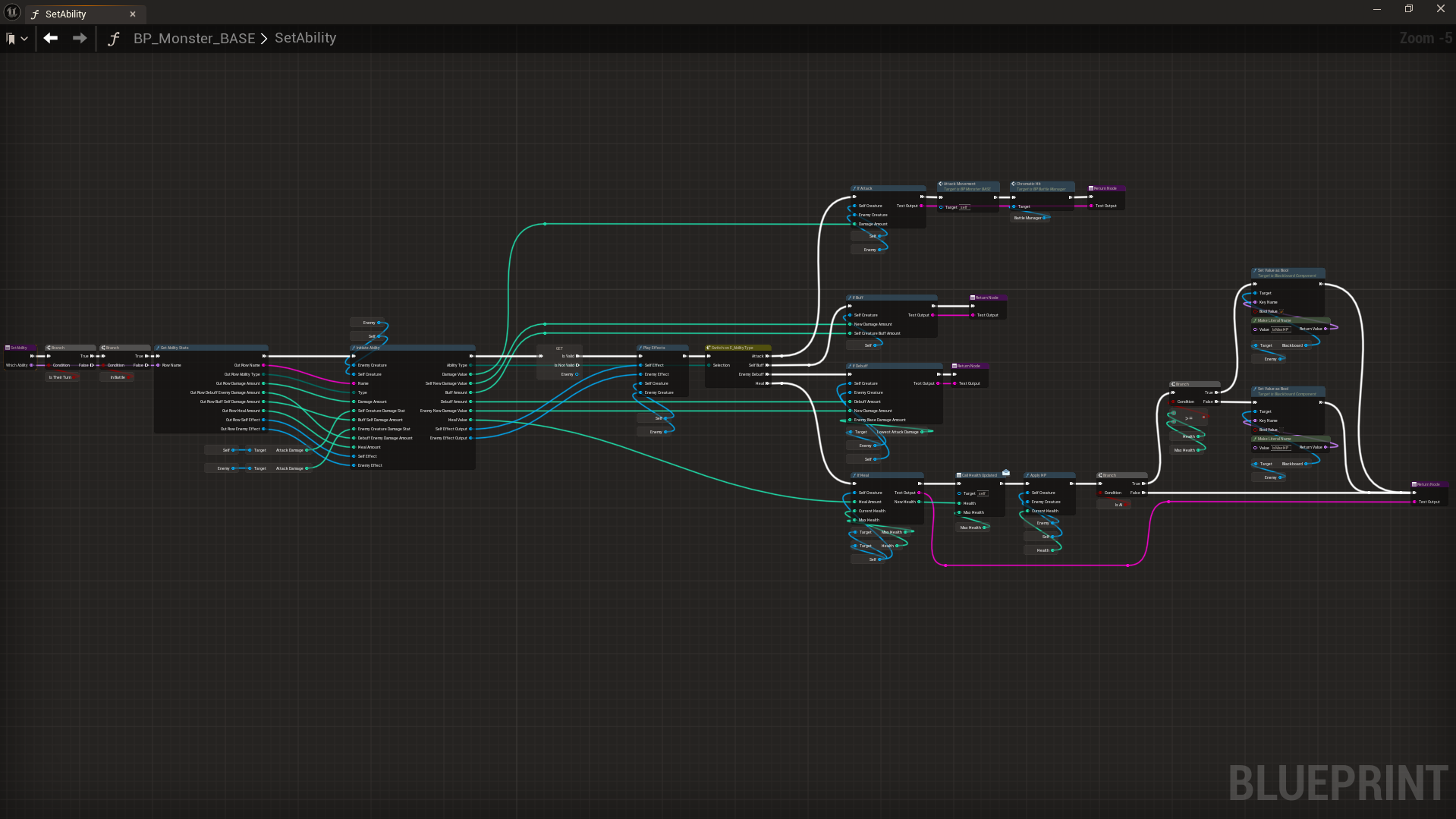The width and height of the screenshot is (1456, 819).
Task: Click the Unreal Engine logo icon
Action: tap(12, 12)
